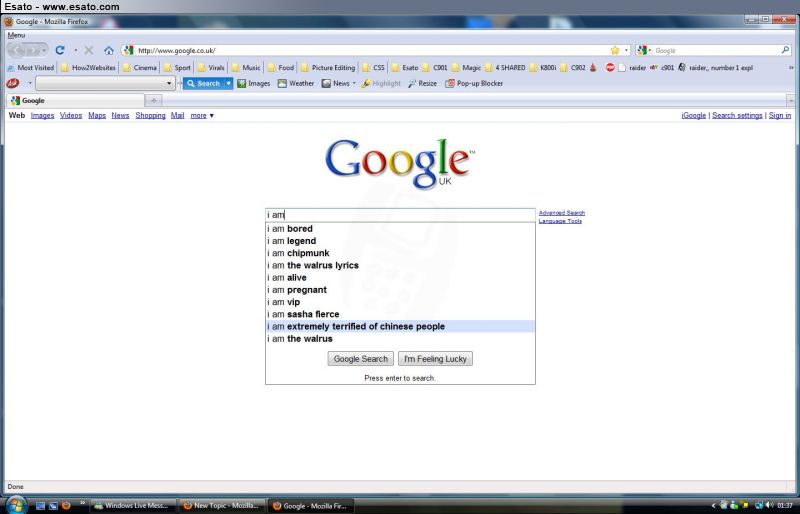Image resolution: width=800 pixels, height=514 pixels.
Task: Open the Images link on Google
Action: 42,115
